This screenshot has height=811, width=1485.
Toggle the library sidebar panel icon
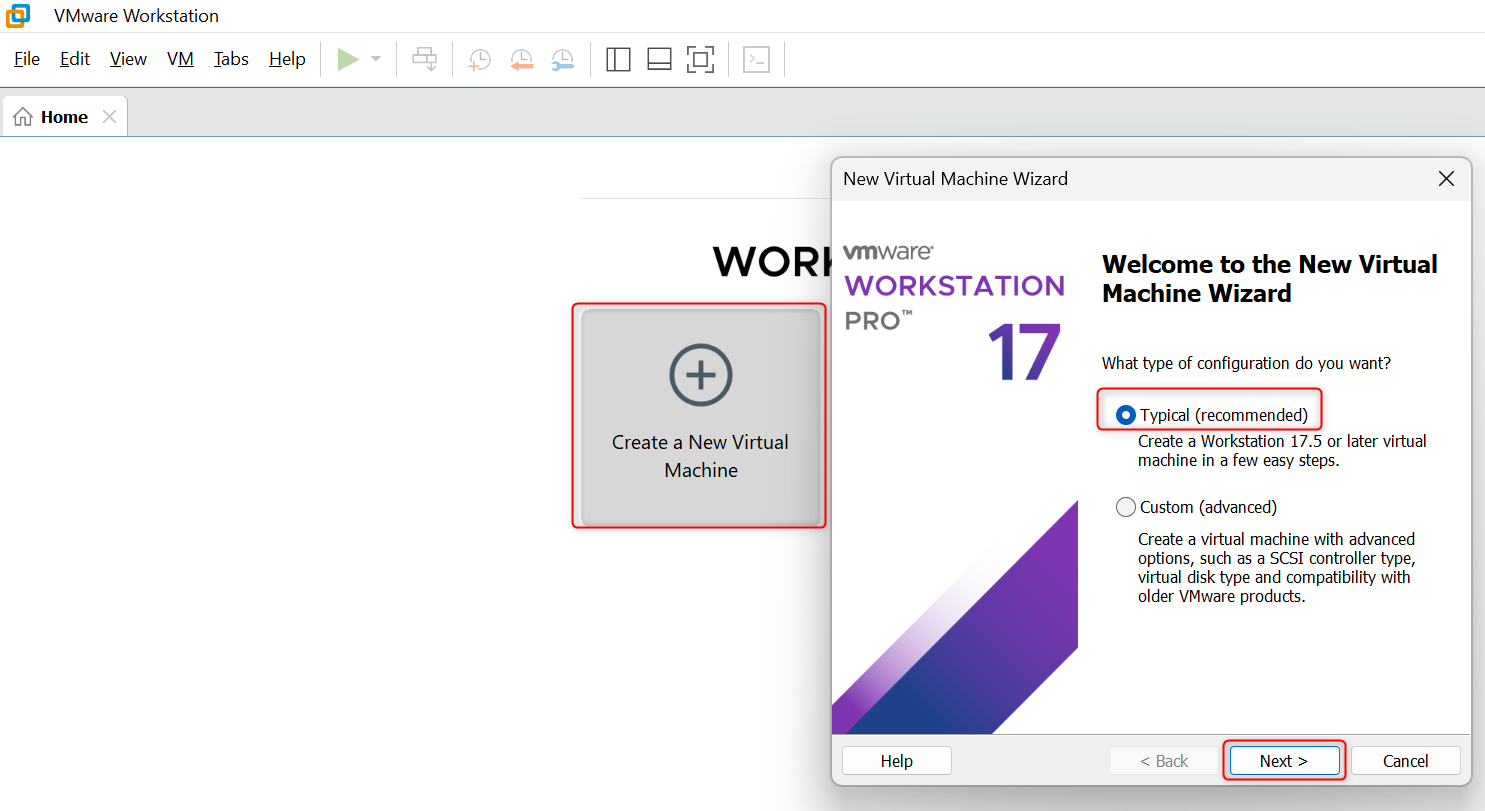tap(618, 60)
